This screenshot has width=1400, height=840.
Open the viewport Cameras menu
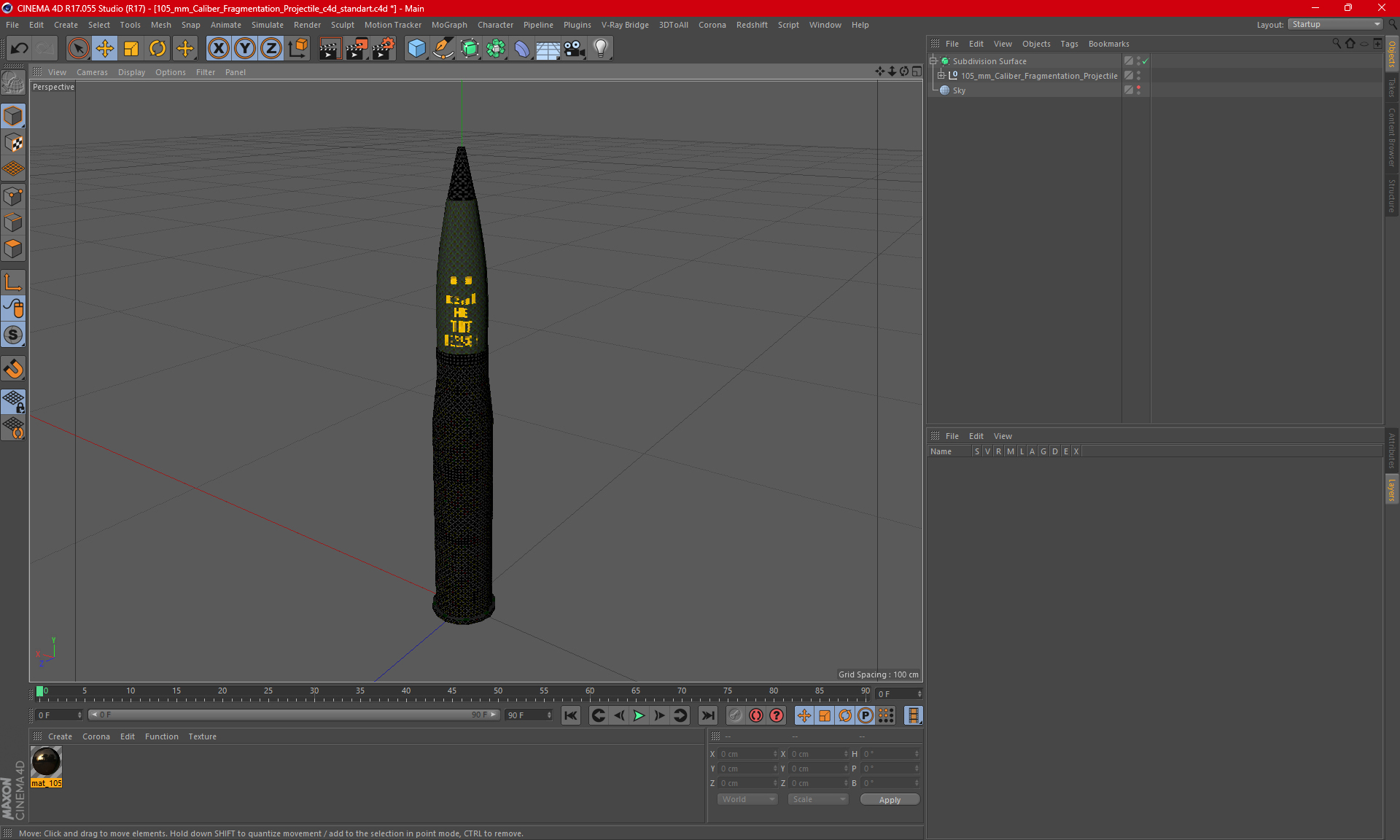pyautogui.click(x=92, y=72)
